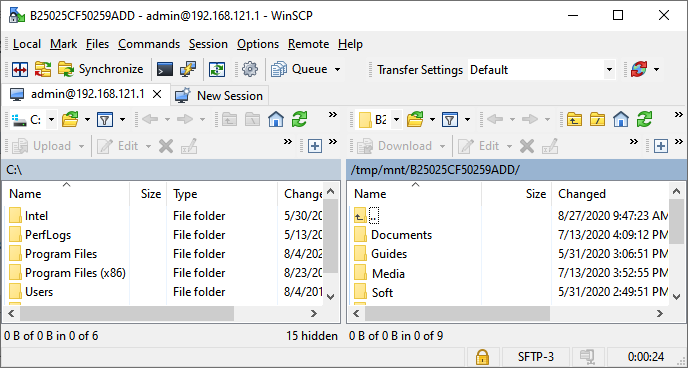
Task: Select the Intel folder in local panel
Action: coord(29,215)
